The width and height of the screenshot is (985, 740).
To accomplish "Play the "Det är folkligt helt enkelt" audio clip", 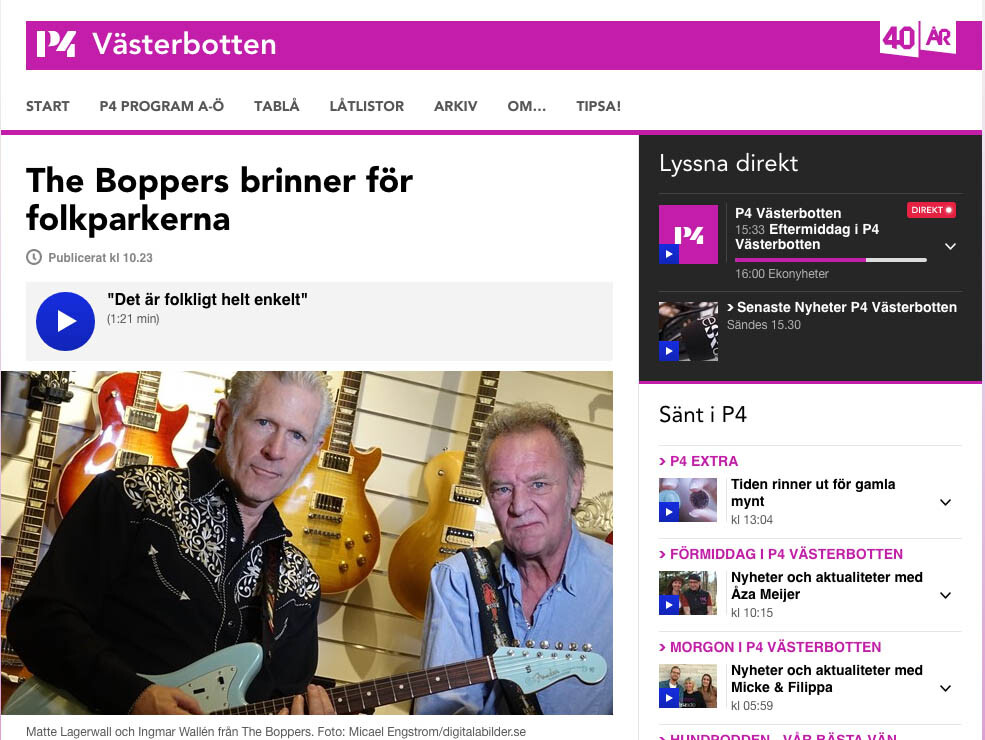I will (65, 321).
